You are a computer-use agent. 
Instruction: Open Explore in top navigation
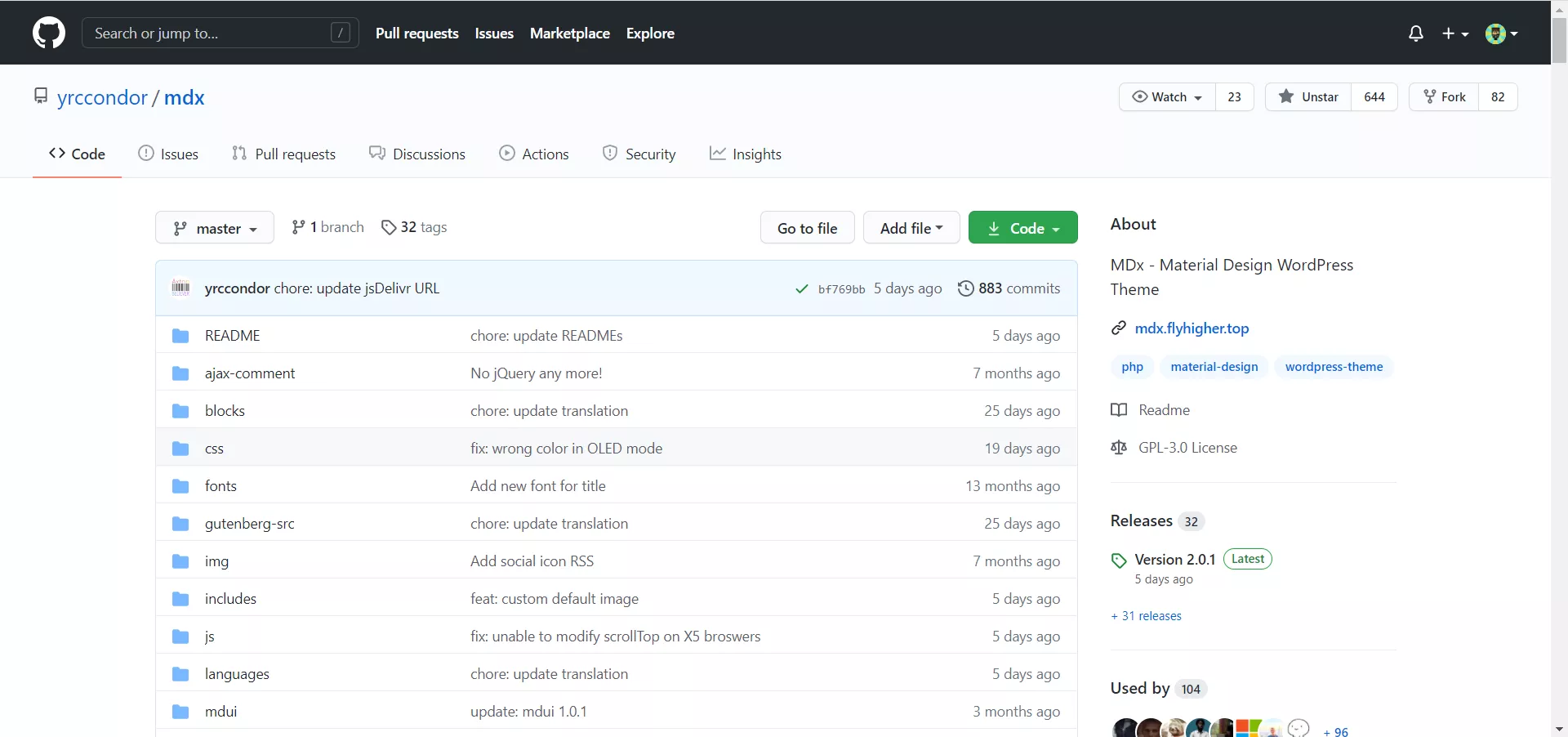point(650,33)
